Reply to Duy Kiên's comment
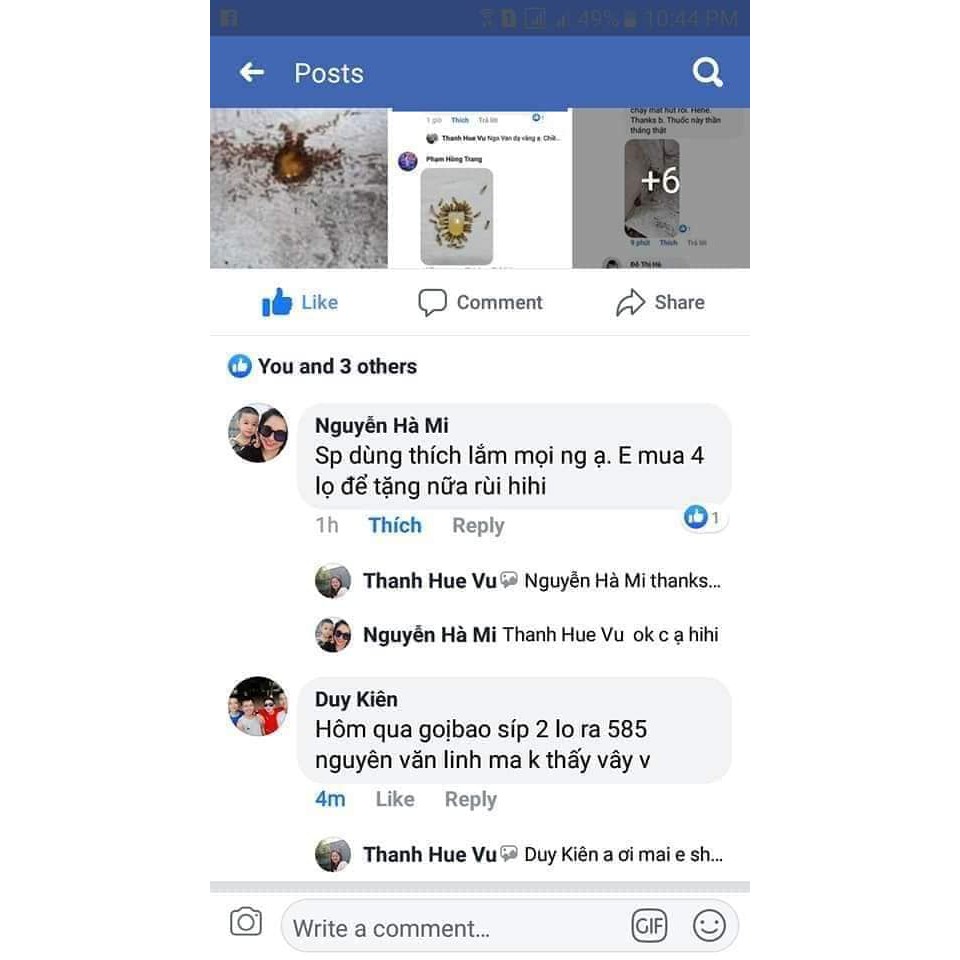 pos(471,799)
